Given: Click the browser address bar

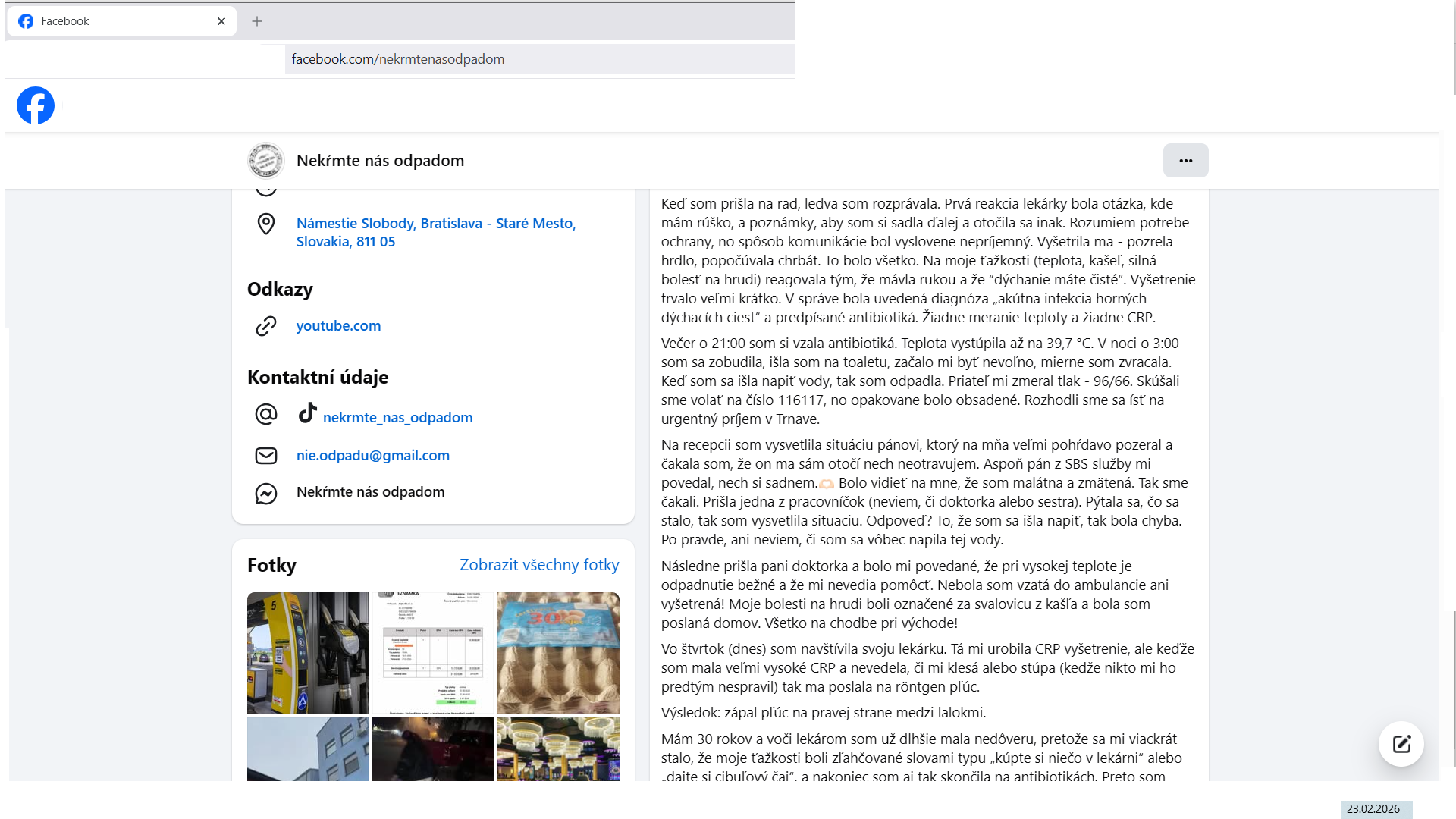Looking at the screenshot, I should point(538,59).
